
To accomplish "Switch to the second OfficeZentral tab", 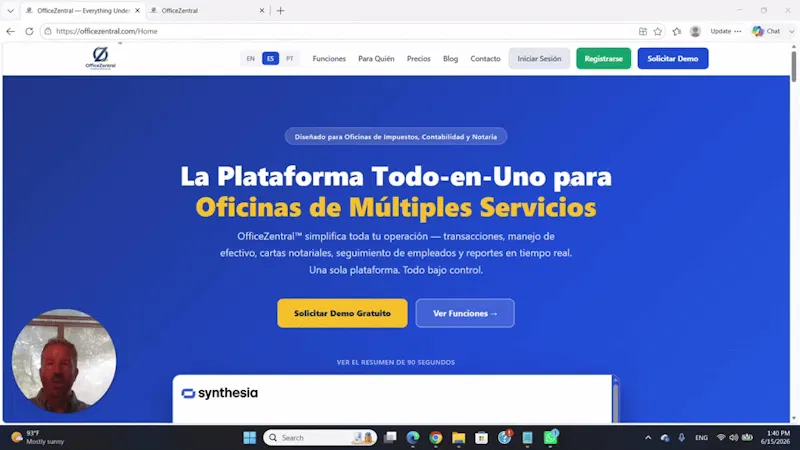I will [207, 11].
